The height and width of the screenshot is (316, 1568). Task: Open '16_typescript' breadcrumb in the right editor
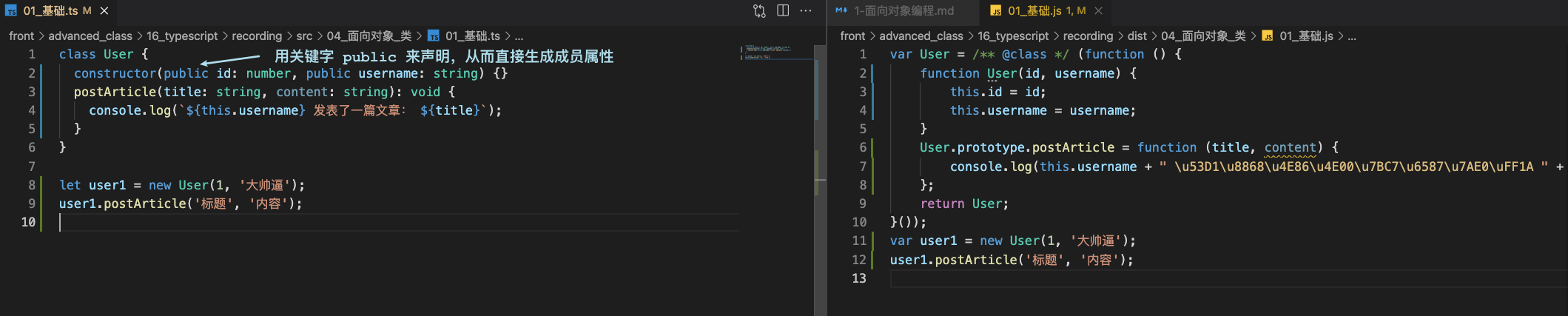point(1013,36)
